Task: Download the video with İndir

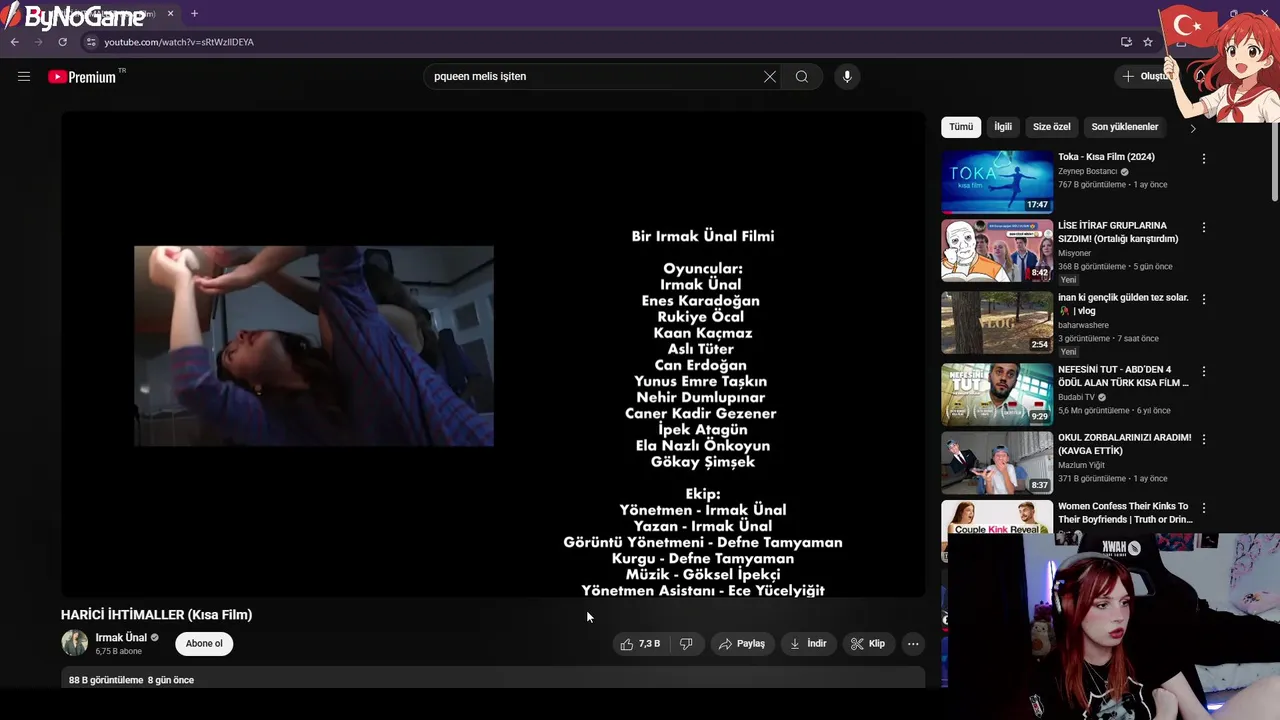Action: click(808, 644)
